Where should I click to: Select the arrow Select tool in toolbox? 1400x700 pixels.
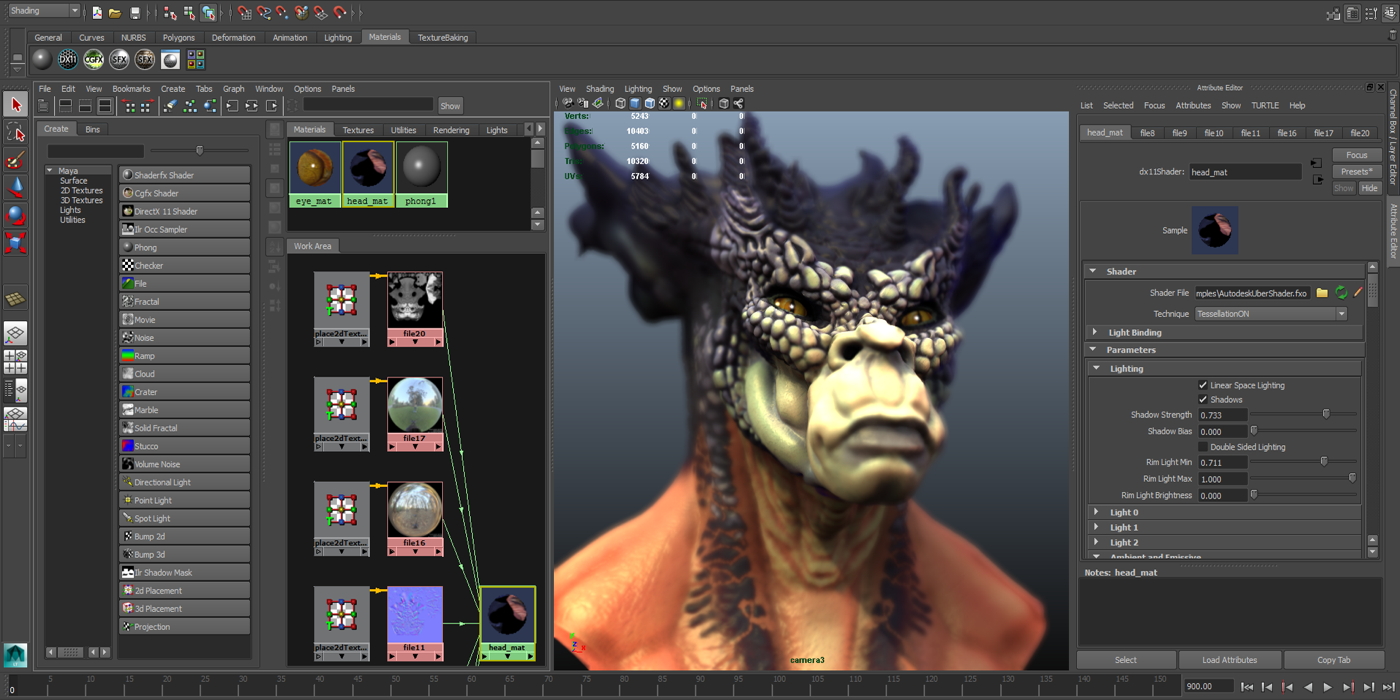click(16, 104)
